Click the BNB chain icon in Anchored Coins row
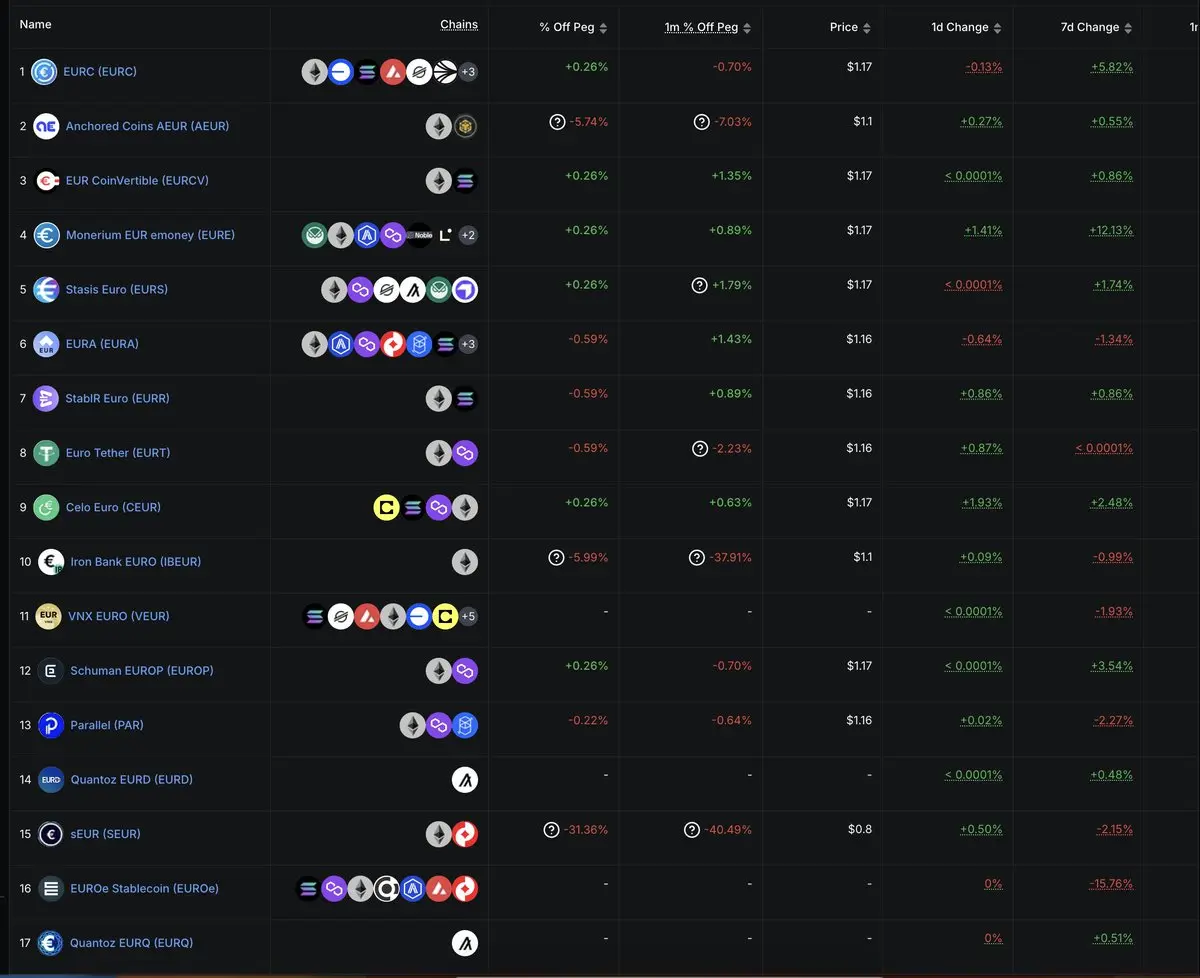The image size is (1200, 978). point(465,127)
